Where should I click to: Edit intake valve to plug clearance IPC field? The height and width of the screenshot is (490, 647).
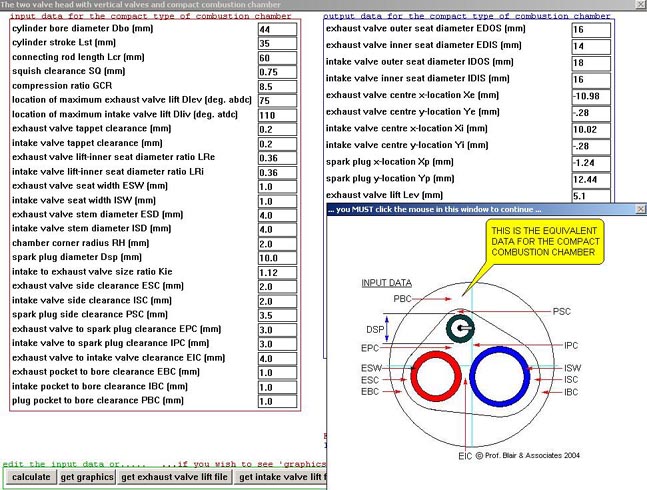(x=277, y=344)
